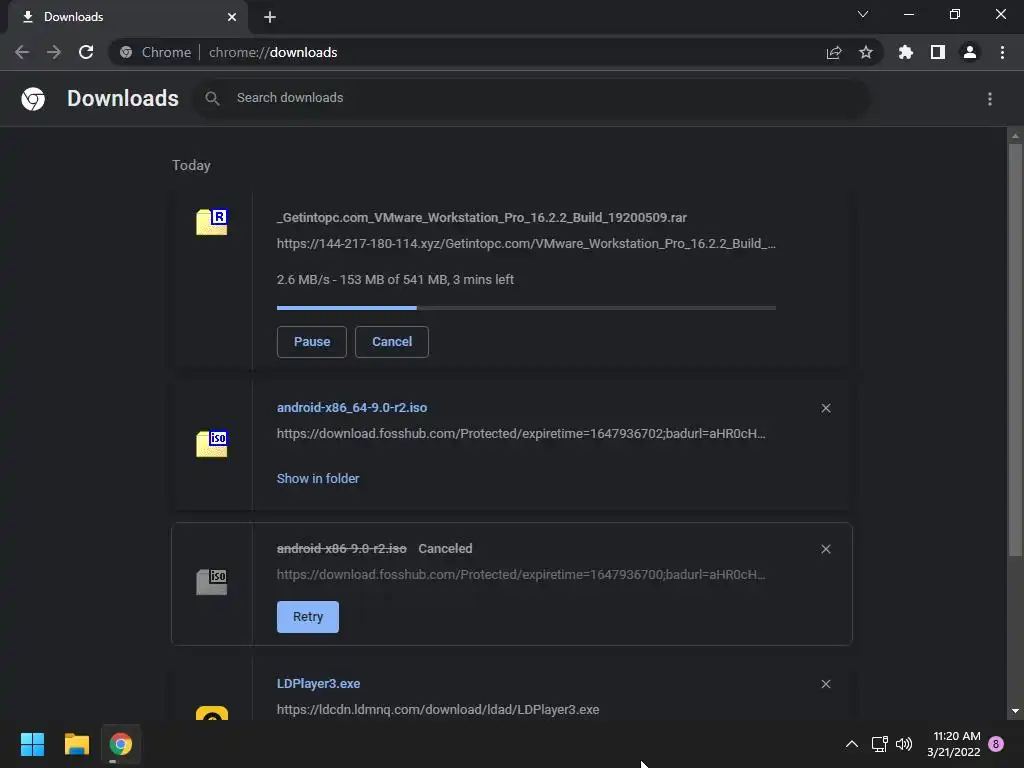The height and width of the screenshot is (768, 1024).
Task: Remove the canceled android-x86-9.0-r2.iso entry
Action: tap(826, 549)
